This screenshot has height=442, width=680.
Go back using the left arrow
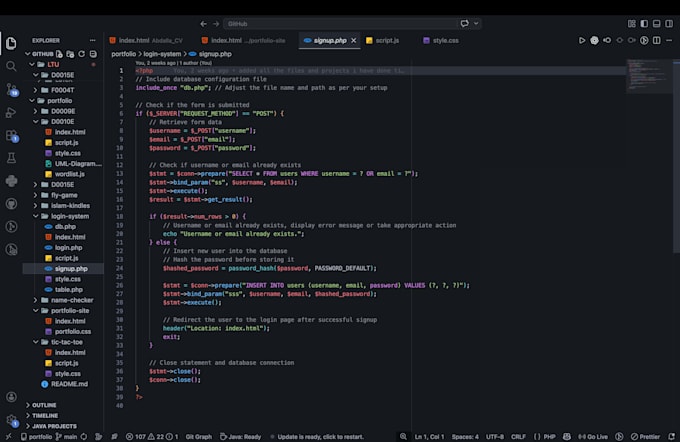[x=203, y=24]
